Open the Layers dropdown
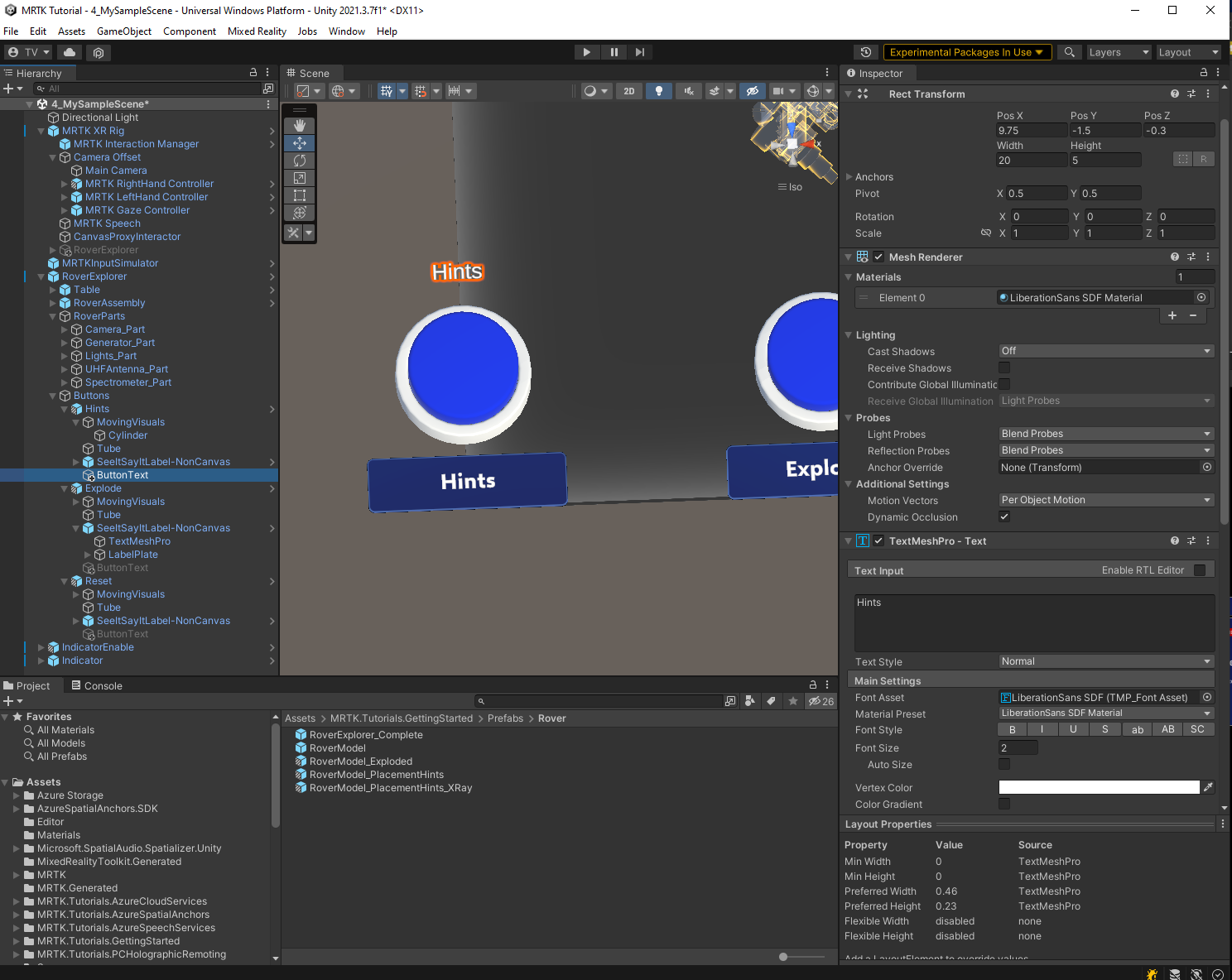The image size is (1232, 980). 1118,52
